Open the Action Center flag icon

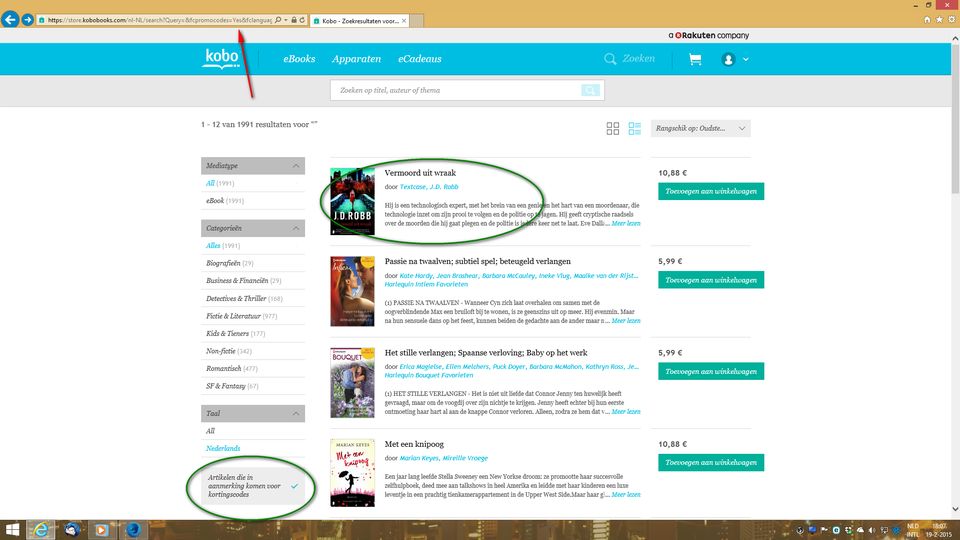click(824, 530)
